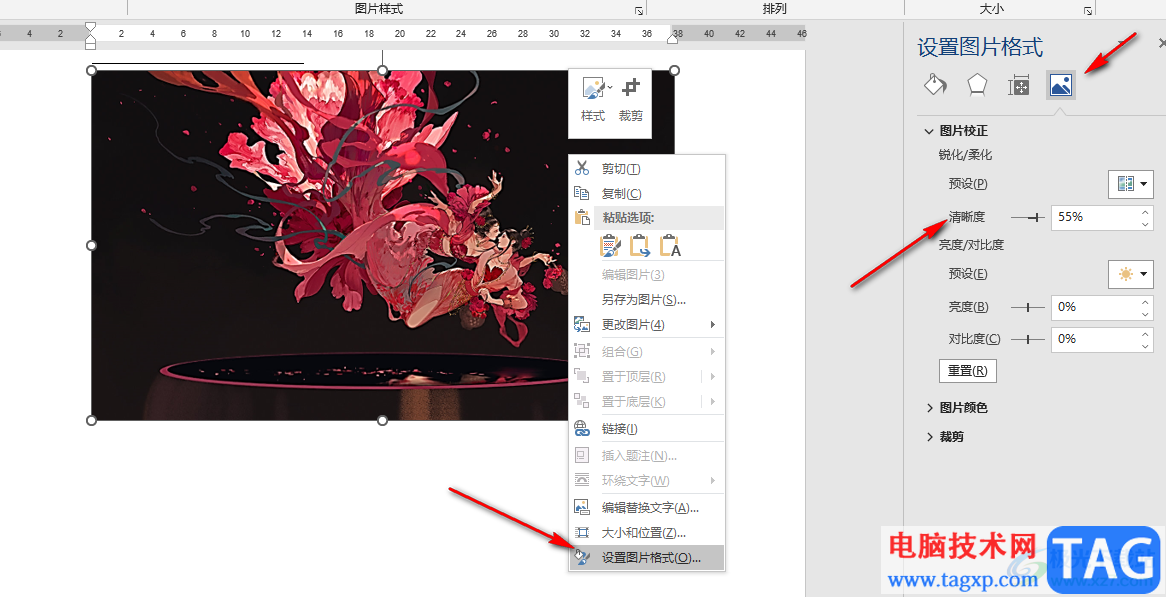Click link globe icon beside 链接
Screen dimensions: 1166x597
(x=582, y=429)
